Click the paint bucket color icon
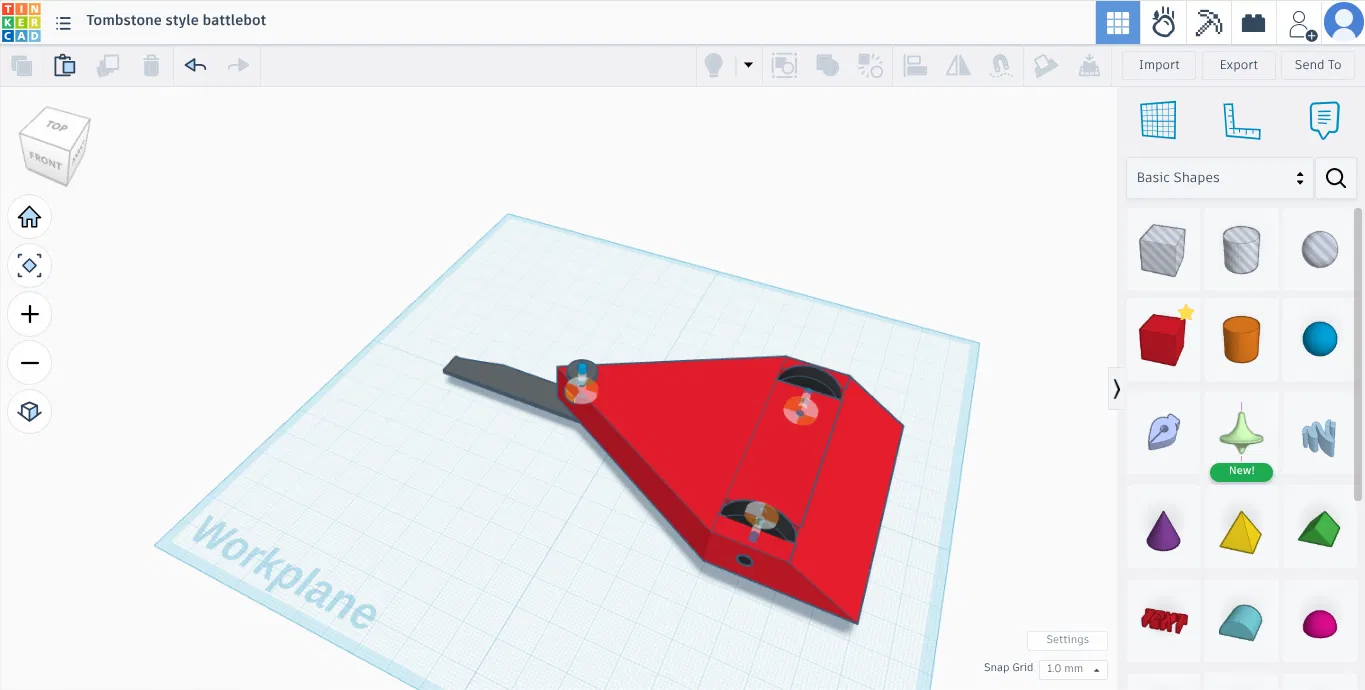The image size is (1365, 690). tap(1046, 66)
